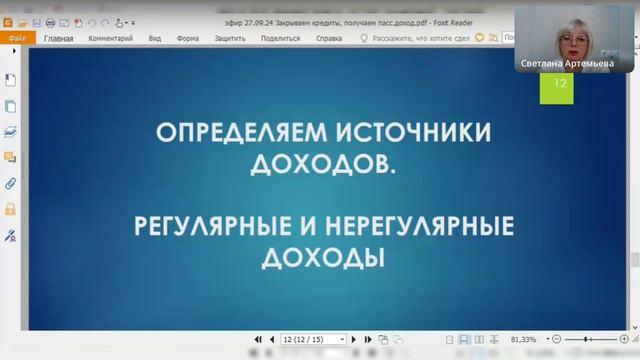The height and width of the screenshot is (360, 640).
Task: Click the Print icon in toolbar
Action: 50,23
